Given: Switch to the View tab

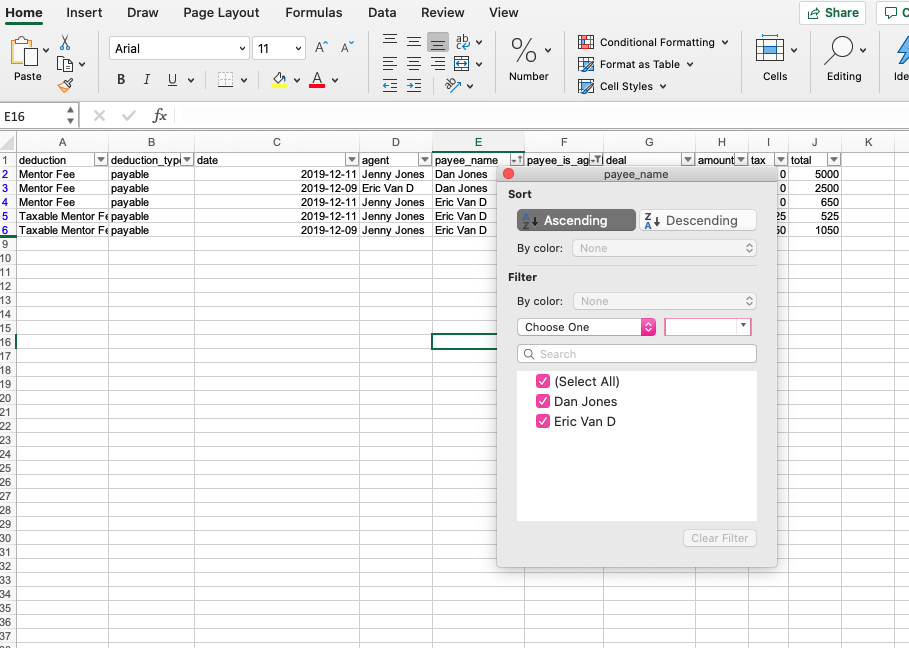Looking at the screenshot, I should click(503, 13).
